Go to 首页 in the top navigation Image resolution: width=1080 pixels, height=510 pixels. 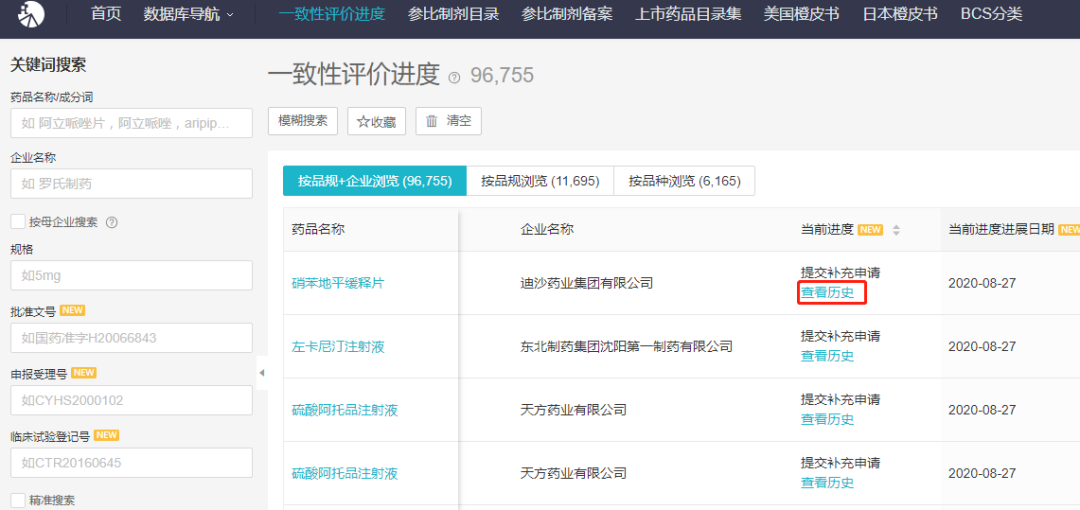[x=106, y=14]
